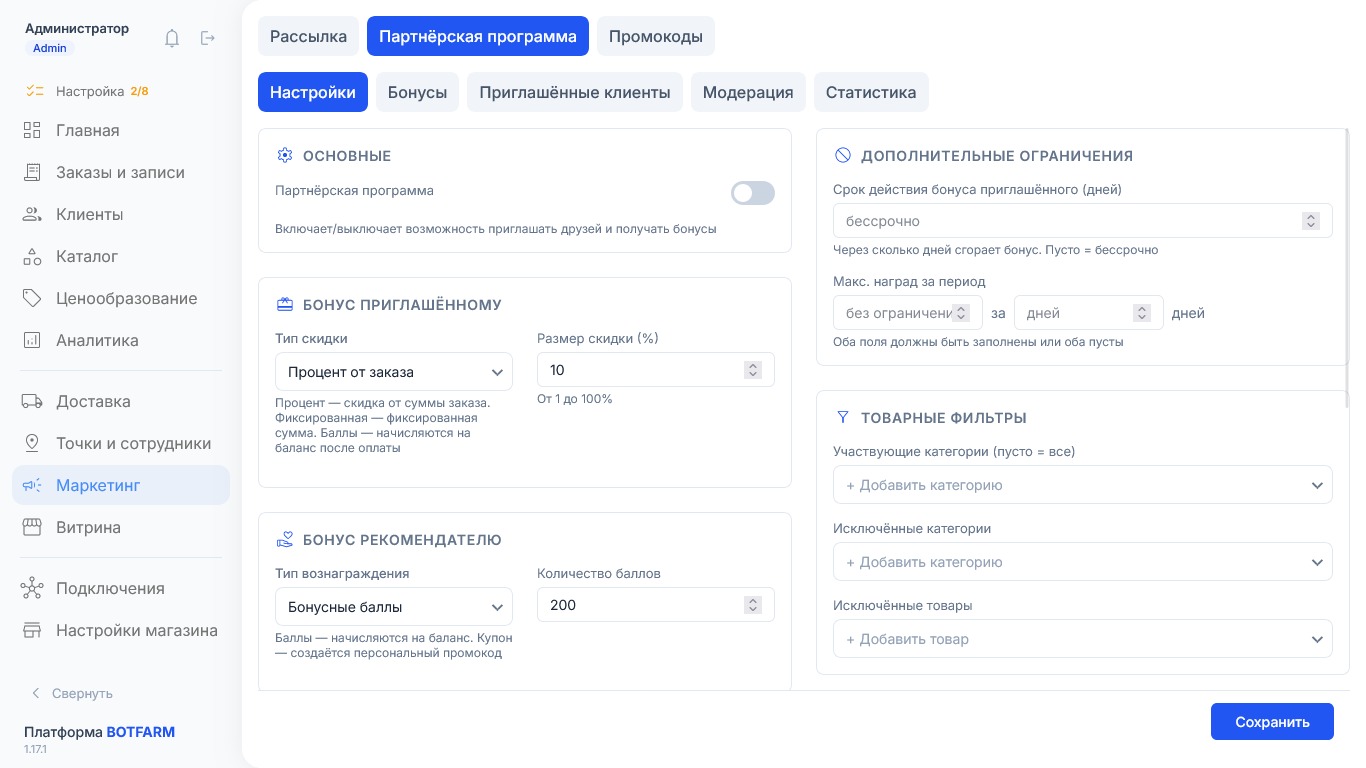
Task: Open the Бонусы sub-tab
Action: pyautogui.click(x=417, y=92)
